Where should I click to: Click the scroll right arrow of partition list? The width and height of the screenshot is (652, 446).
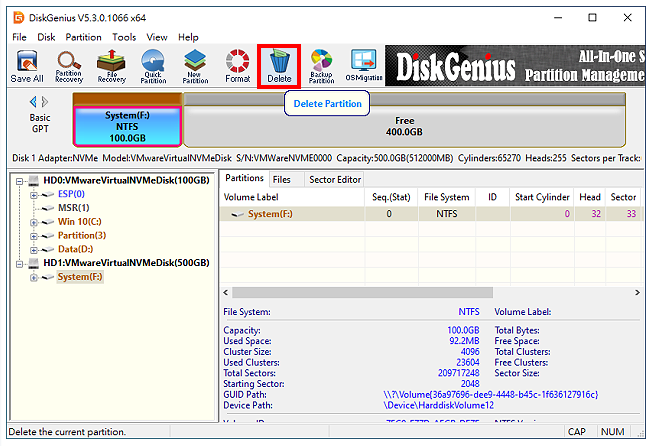tap(637, 293)
